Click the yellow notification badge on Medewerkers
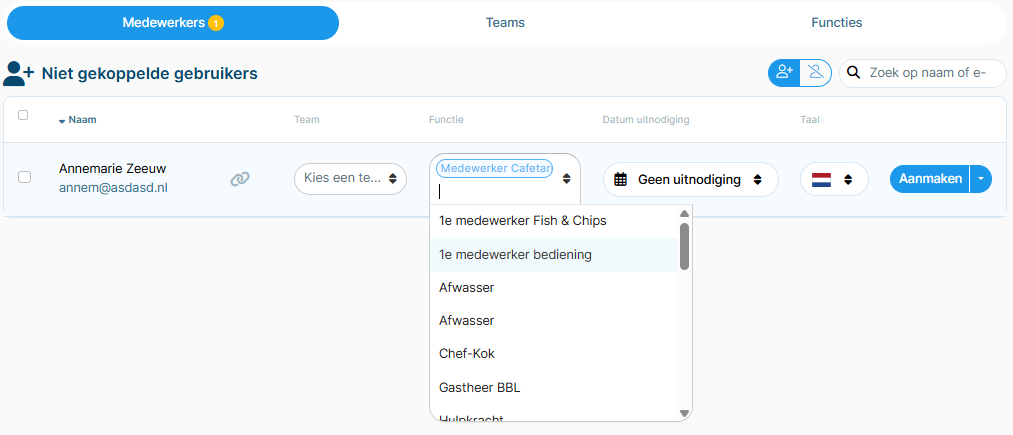1013x435 pixels. 216,23
